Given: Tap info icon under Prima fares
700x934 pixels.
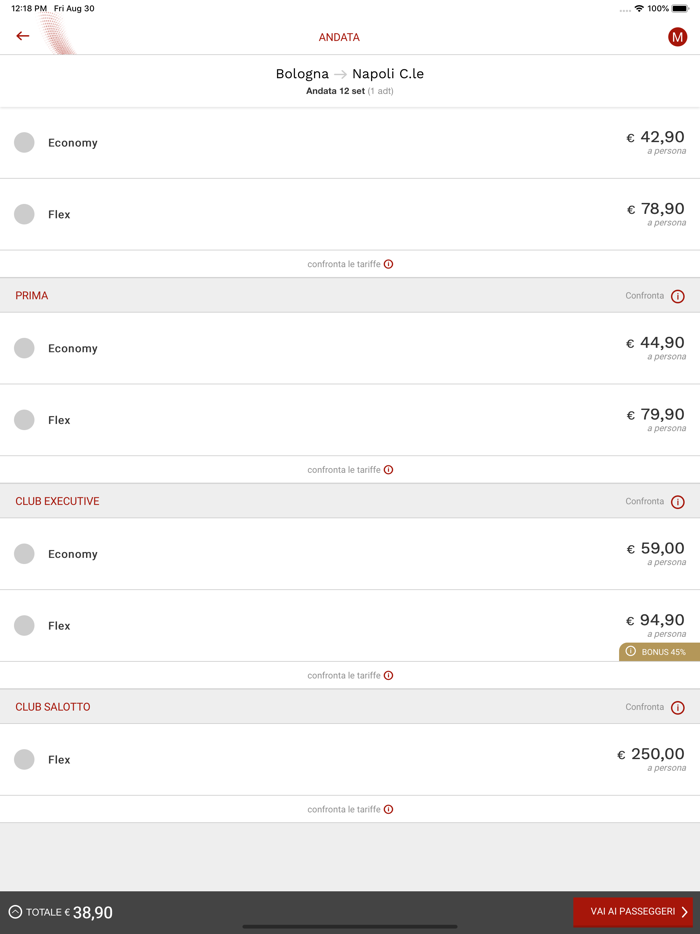Looking at the screenshot, I should 389,470.
